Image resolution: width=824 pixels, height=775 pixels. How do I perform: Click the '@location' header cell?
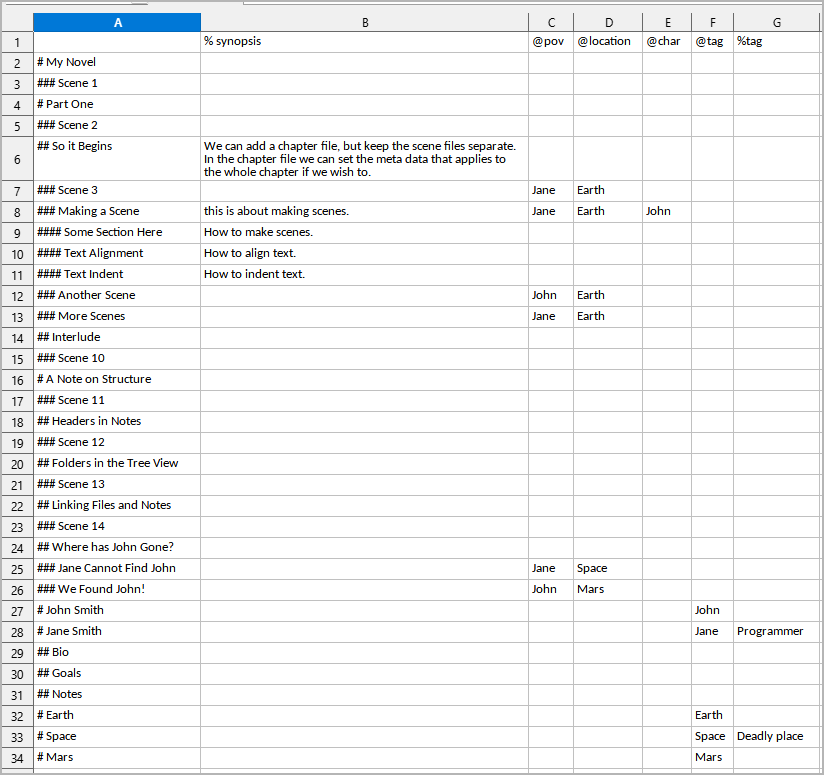click(x=608, y=42)
